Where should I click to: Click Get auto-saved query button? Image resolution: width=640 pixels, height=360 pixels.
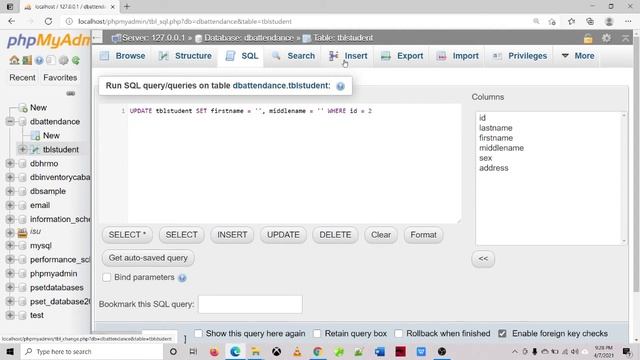[x=148, y=258]
